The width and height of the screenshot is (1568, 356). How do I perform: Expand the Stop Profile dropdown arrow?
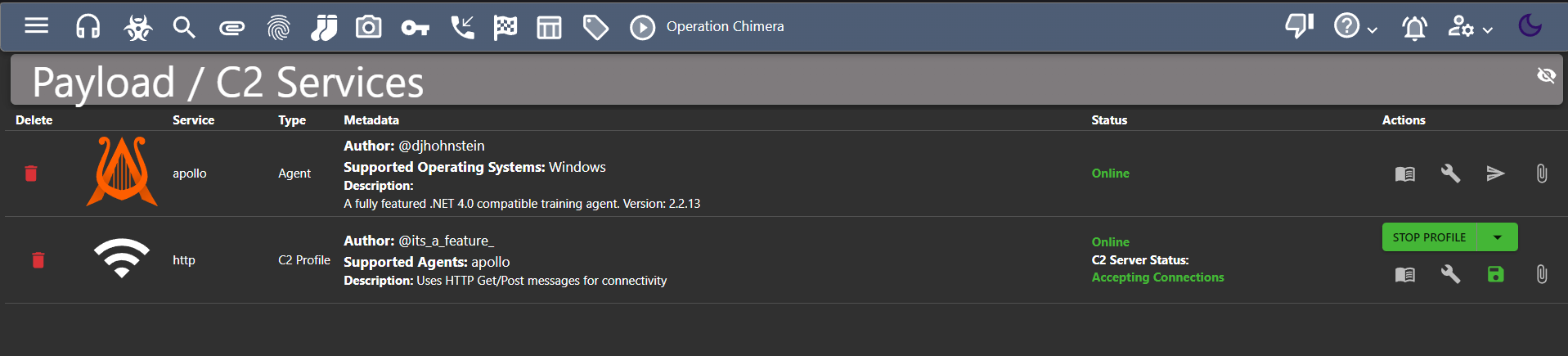point(1498,237)
